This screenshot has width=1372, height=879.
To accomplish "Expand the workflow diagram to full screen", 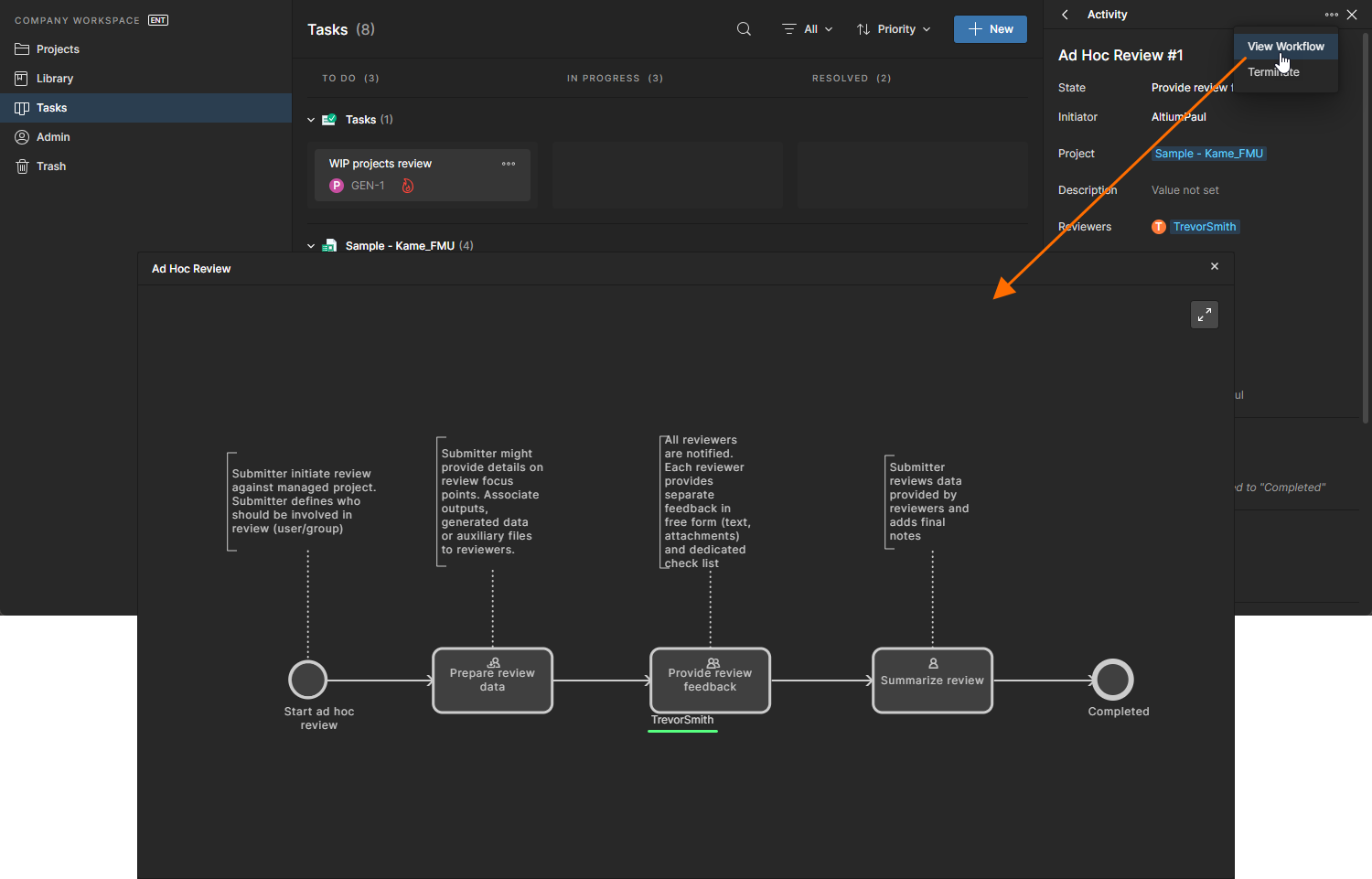I will click(x=1205, y=315).
